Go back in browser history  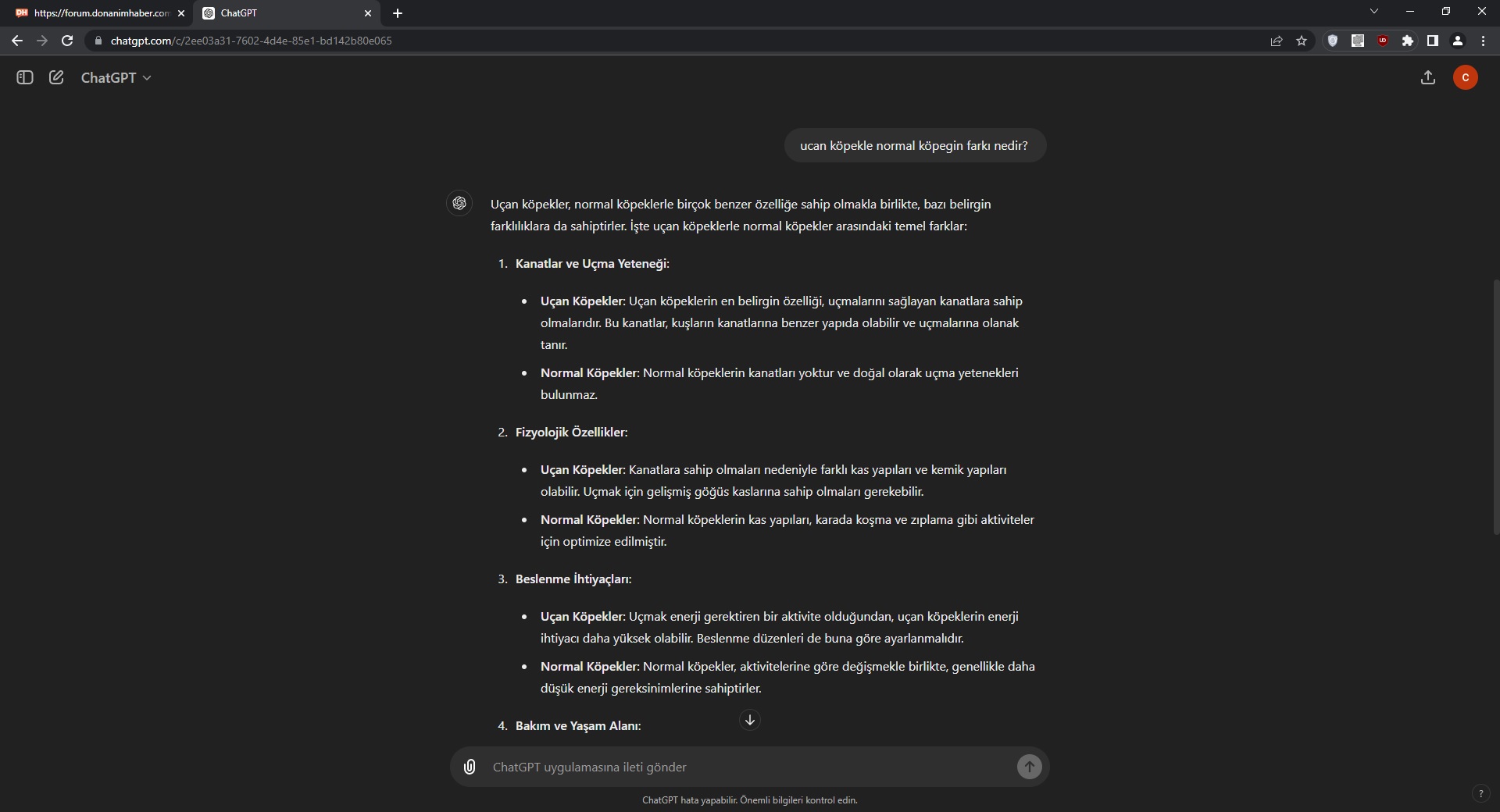pos(17,41)
